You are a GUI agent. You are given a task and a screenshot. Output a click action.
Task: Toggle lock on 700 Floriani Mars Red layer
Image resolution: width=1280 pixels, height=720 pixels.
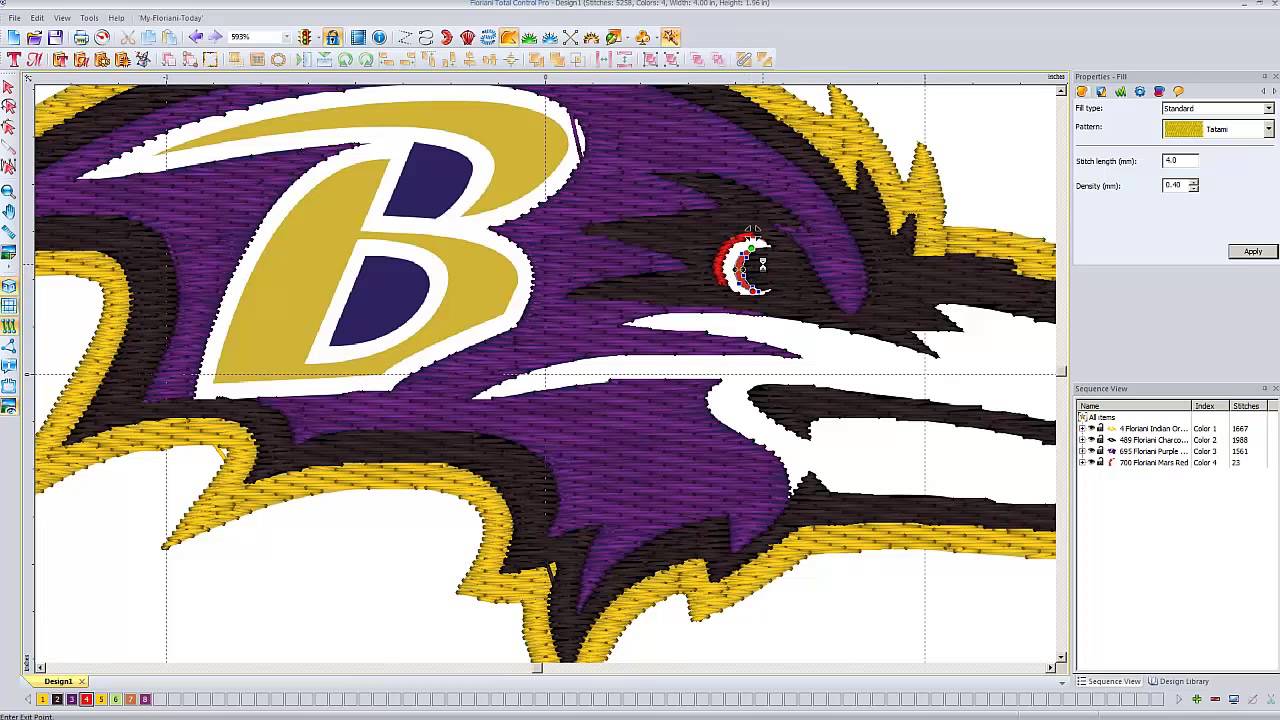(x=1100, y=463)
